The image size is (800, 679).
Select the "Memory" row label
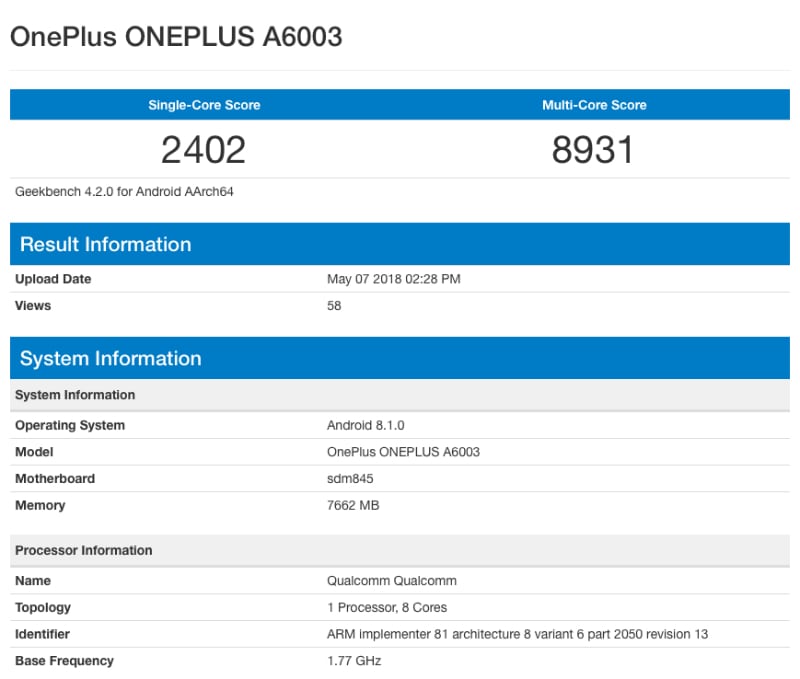tap(40, 506)
